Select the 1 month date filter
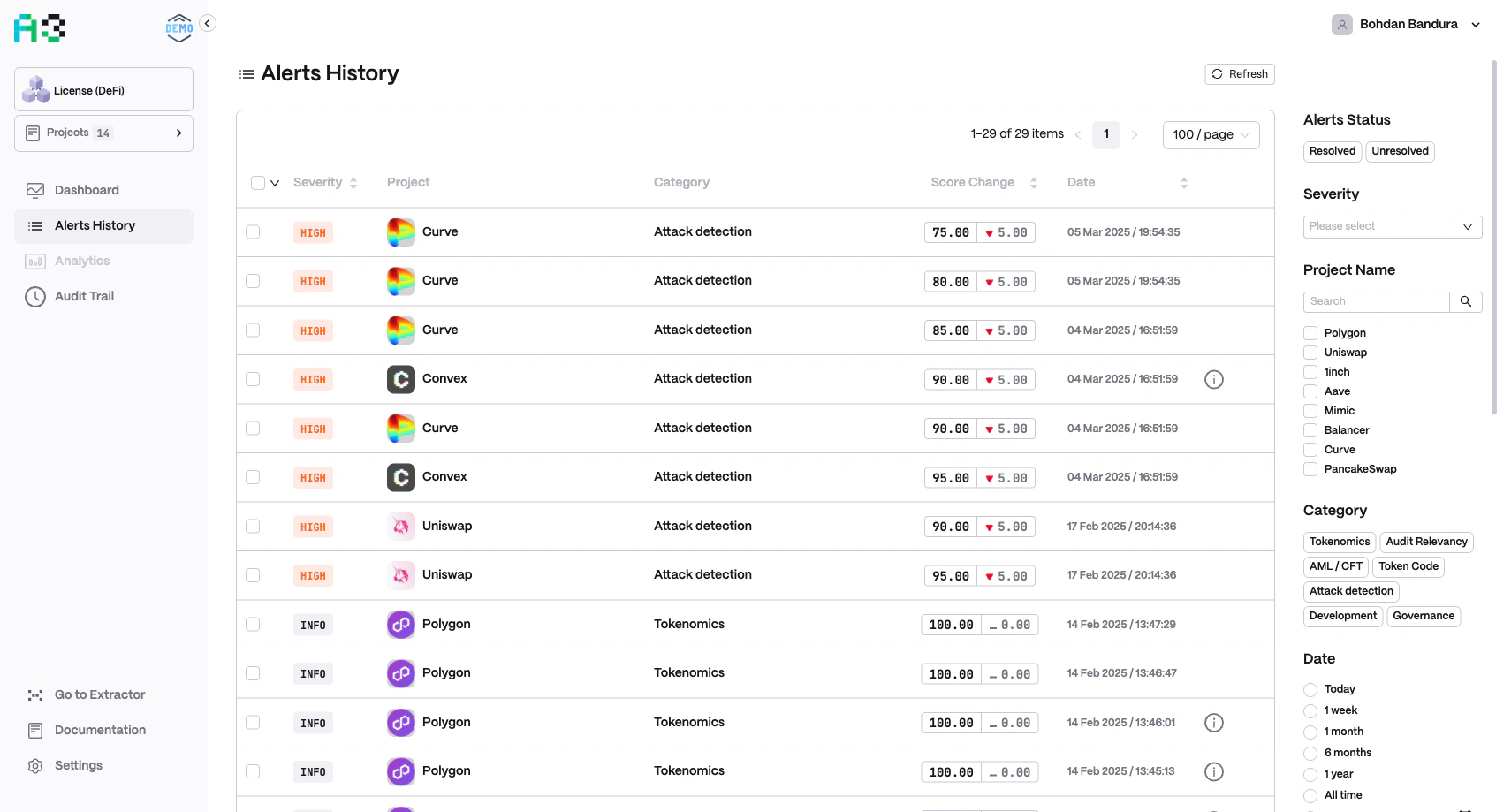The image size is (1511, 812). coord(1310,732)
